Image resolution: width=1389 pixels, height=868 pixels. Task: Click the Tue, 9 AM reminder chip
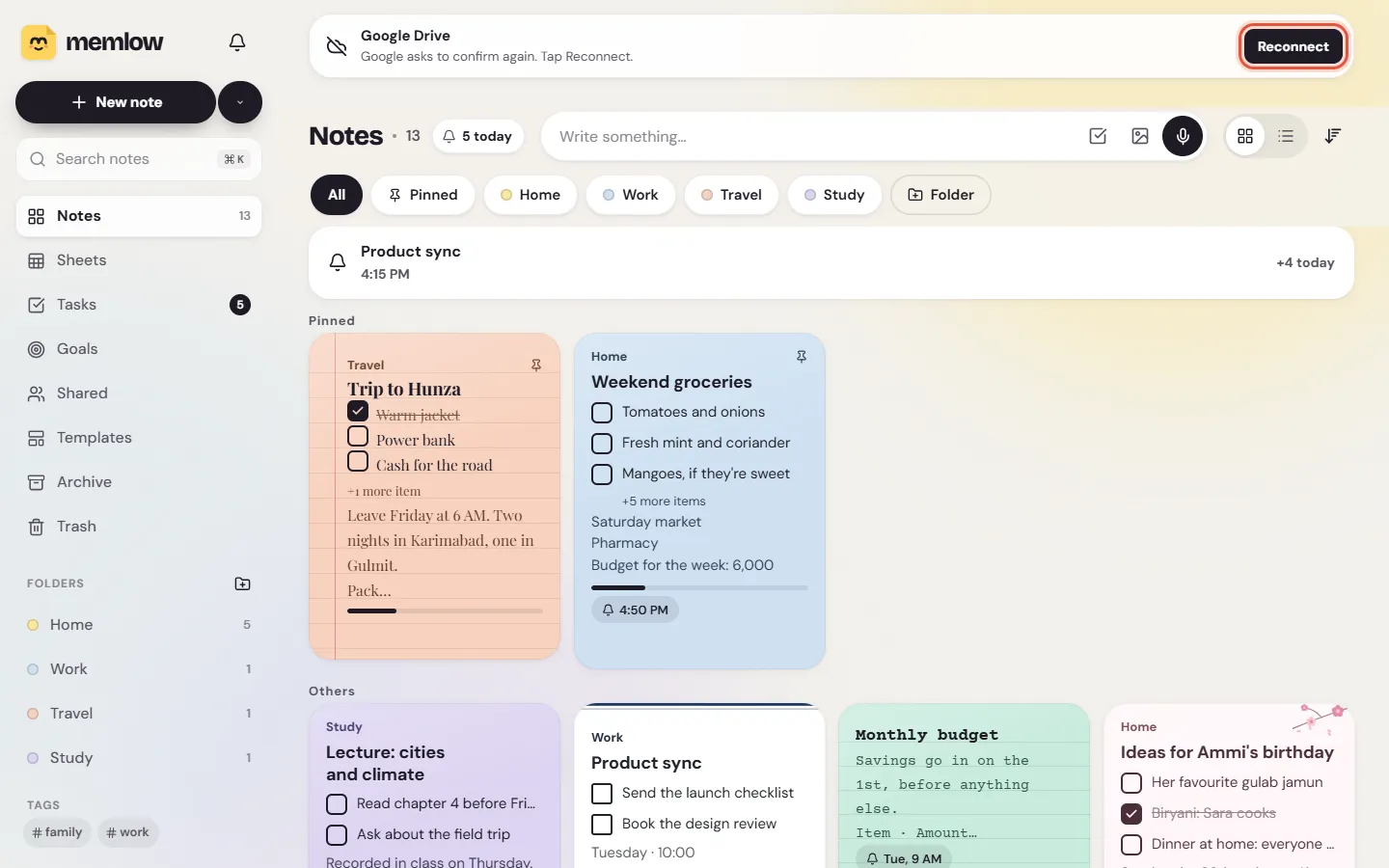pyautogui.click(x=903, y=858)
